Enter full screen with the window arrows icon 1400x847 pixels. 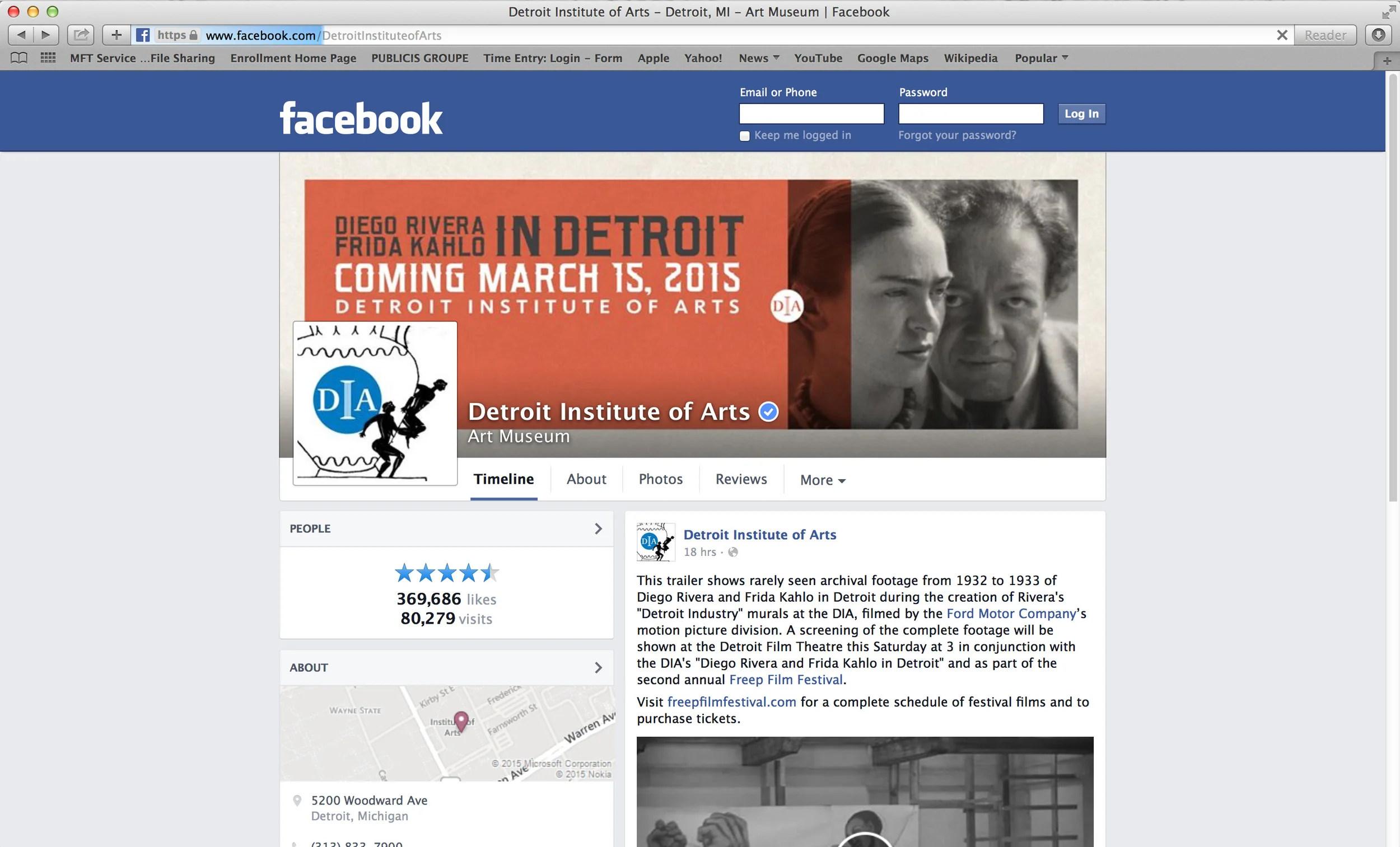point(1389,12)
